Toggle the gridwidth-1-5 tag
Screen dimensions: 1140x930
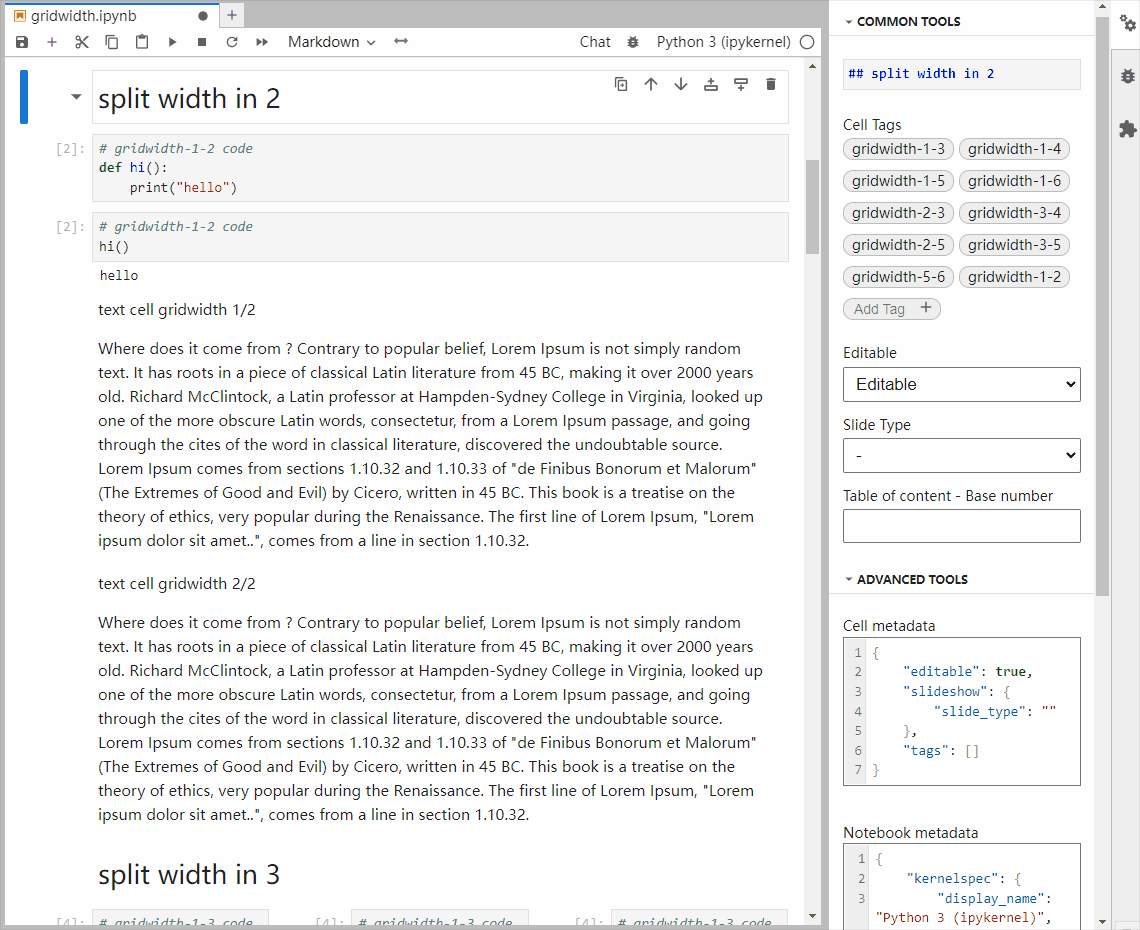[898, 181]
